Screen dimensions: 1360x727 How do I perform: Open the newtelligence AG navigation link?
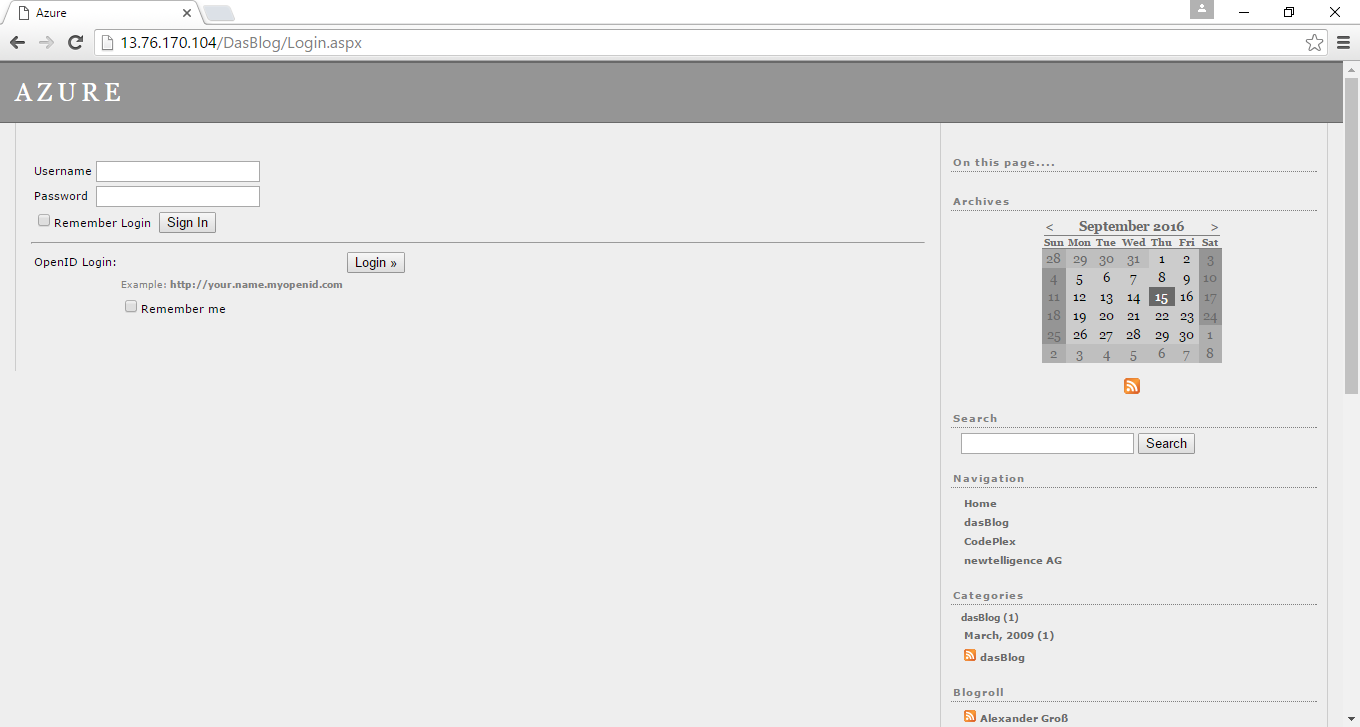(x=1013, y=560)
